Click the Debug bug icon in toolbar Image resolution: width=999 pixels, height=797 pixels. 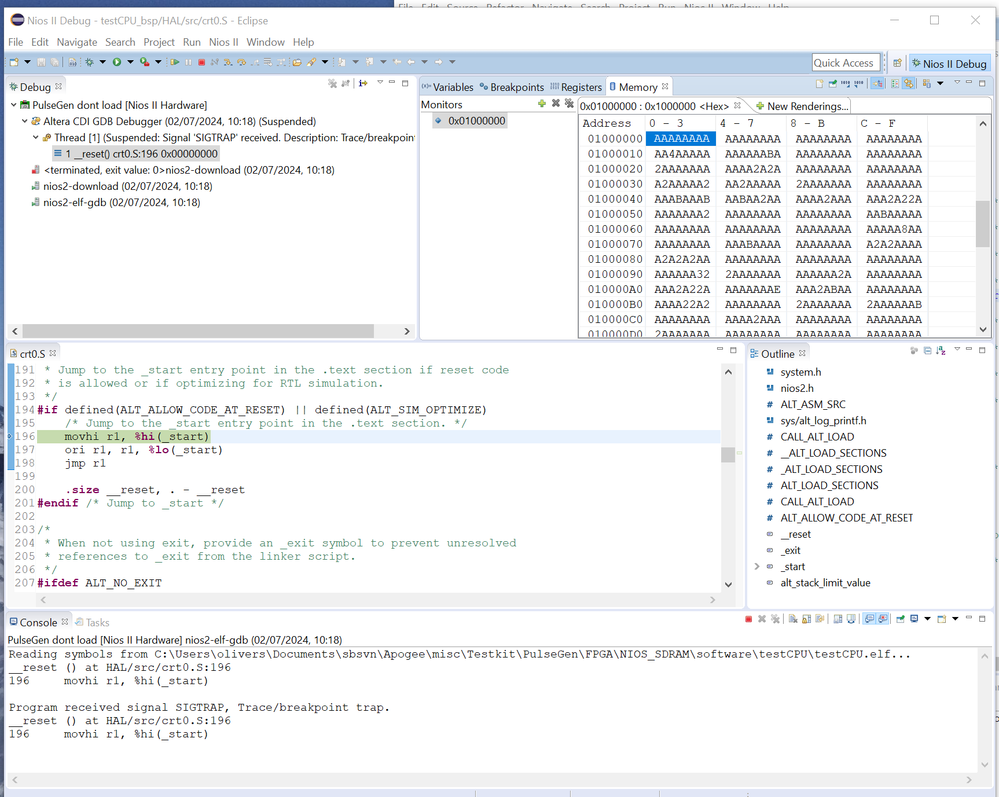coord(89,62)
